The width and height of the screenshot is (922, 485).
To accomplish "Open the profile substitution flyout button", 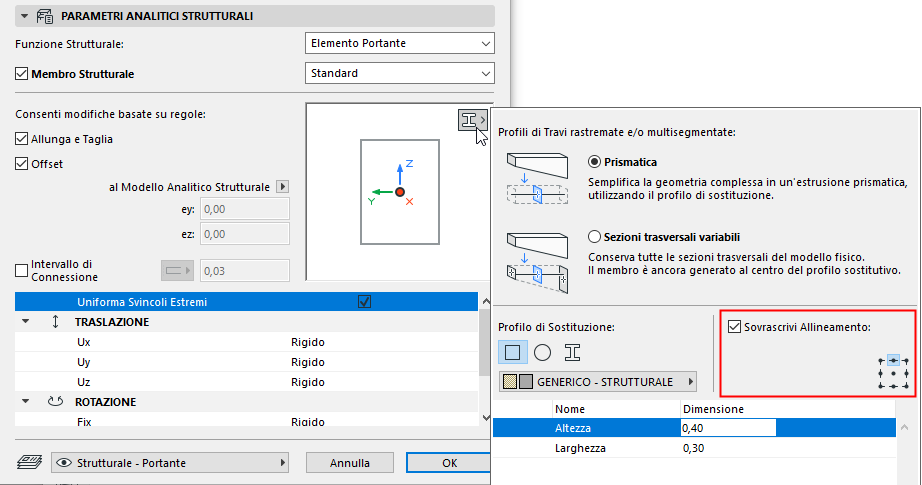I will click(x=473, y=120).
